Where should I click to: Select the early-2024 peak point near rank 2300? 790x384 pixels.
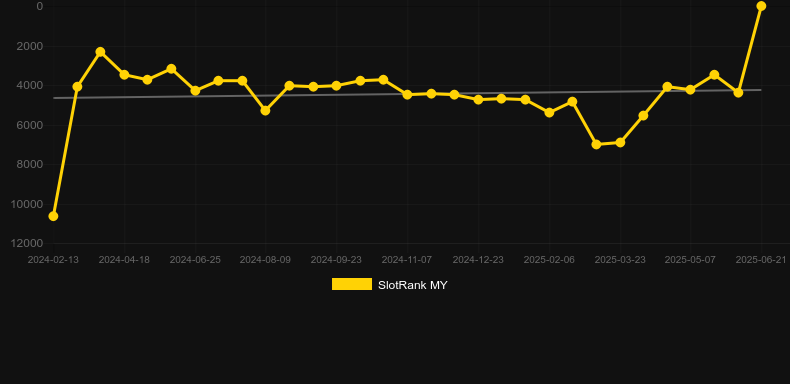point(100,52)
